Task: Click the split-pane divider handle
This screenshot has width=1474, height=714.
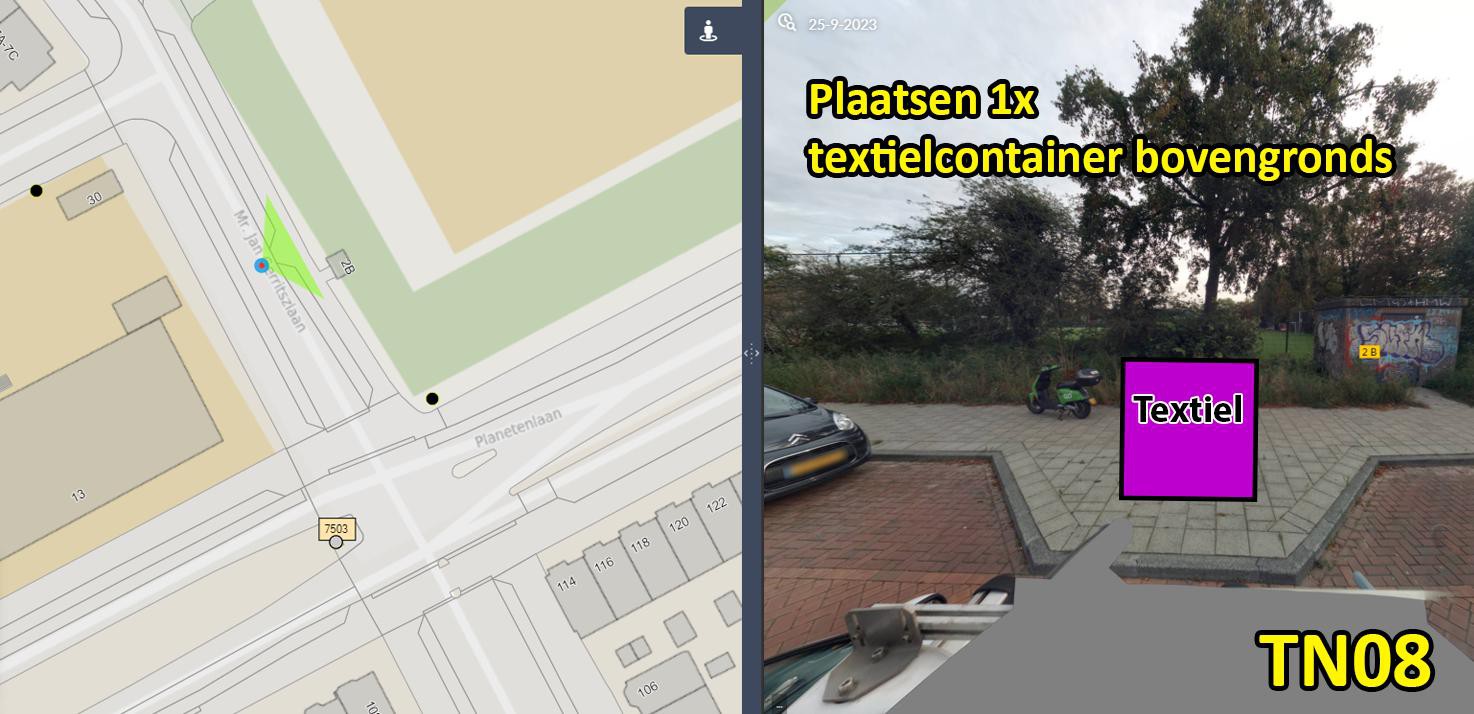Action: [751, 353]
